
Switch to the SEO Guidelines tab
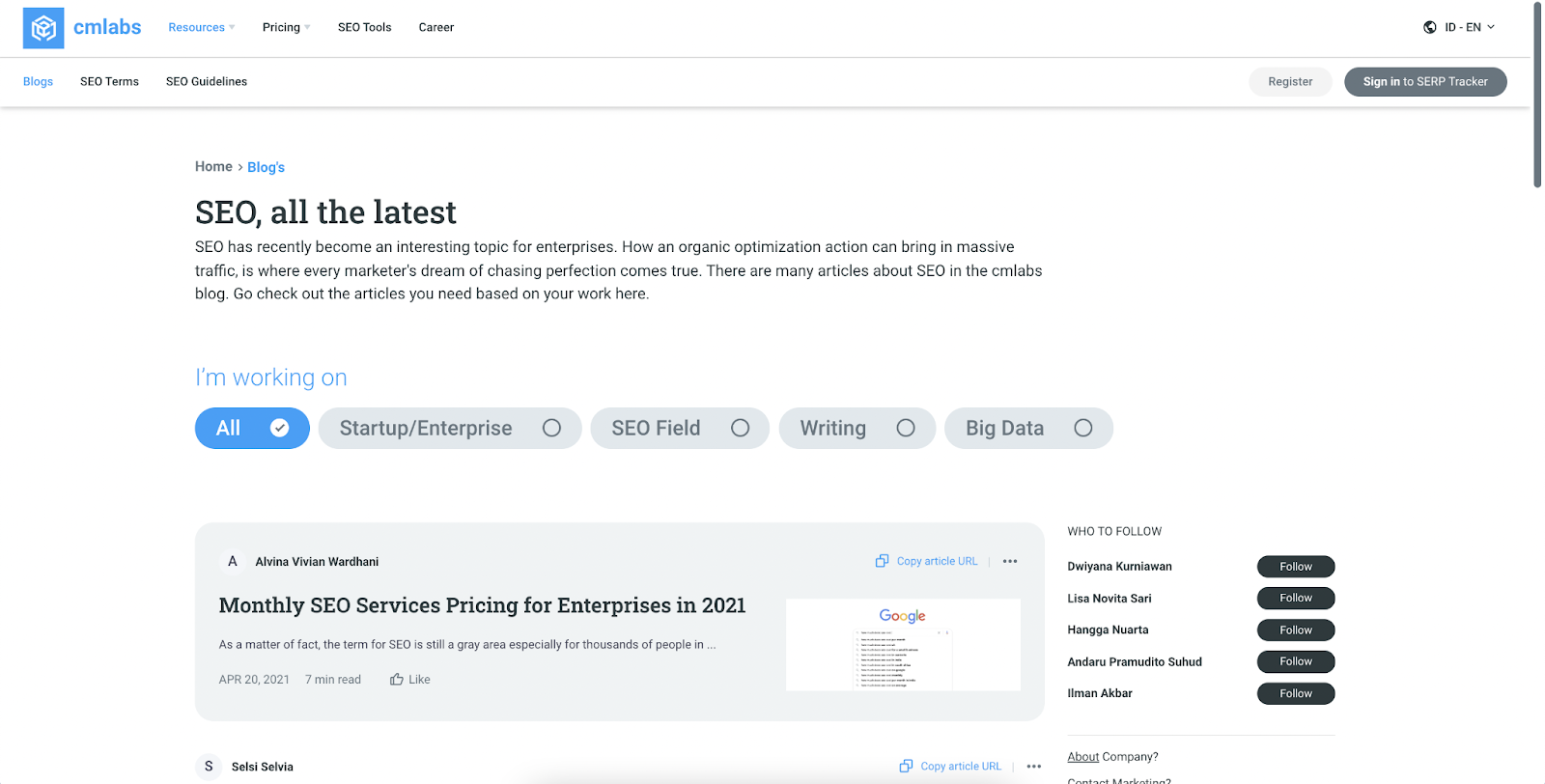coord(207,82)
